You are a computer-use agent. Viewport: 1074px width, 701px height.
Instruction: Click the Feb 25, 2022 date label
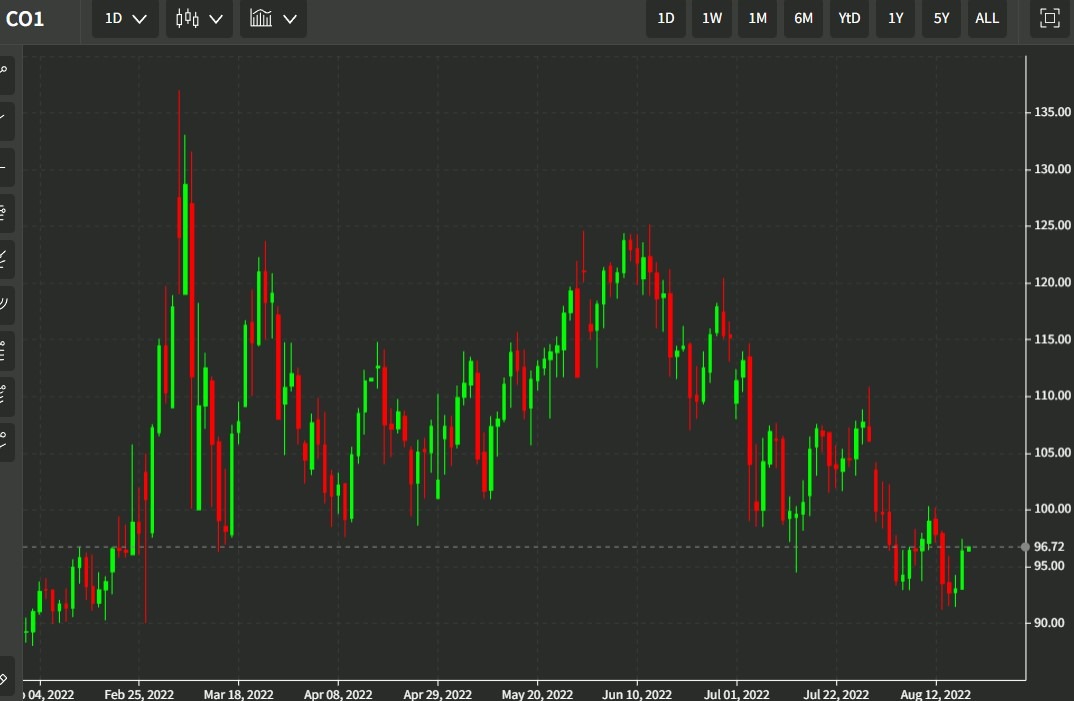(139, 694)
